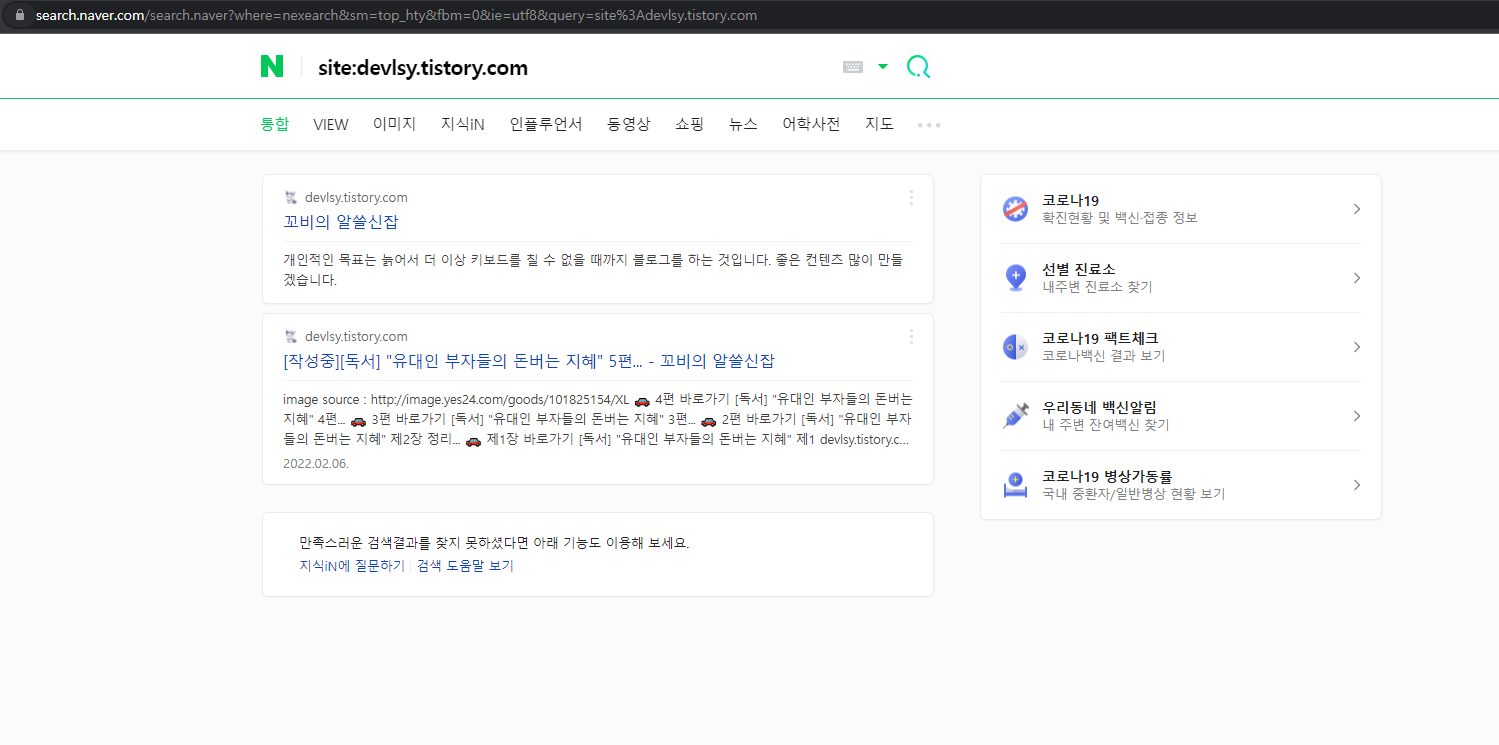Click the browser address bar URL
The height and width of the screenshot is (745, 1499).
[396, 15]
